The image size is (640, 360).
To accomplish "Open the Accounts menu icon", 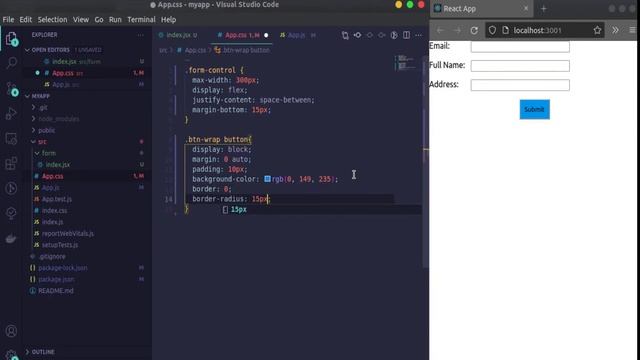I will [x=11, y=331].
